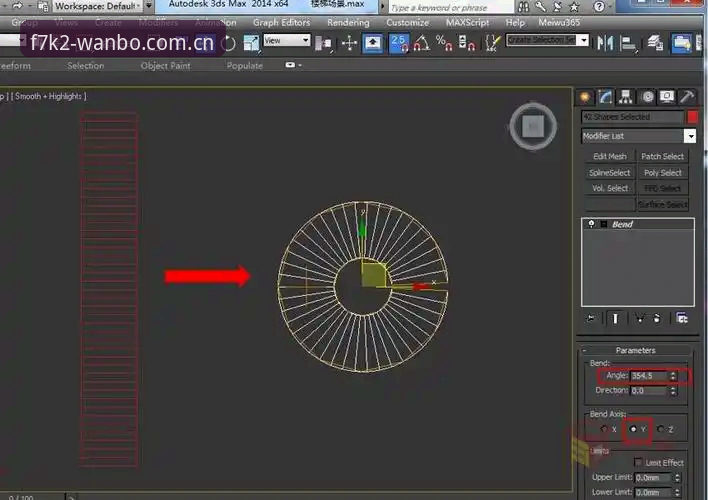Select the Y bend axis radio button

click(633, 429)
